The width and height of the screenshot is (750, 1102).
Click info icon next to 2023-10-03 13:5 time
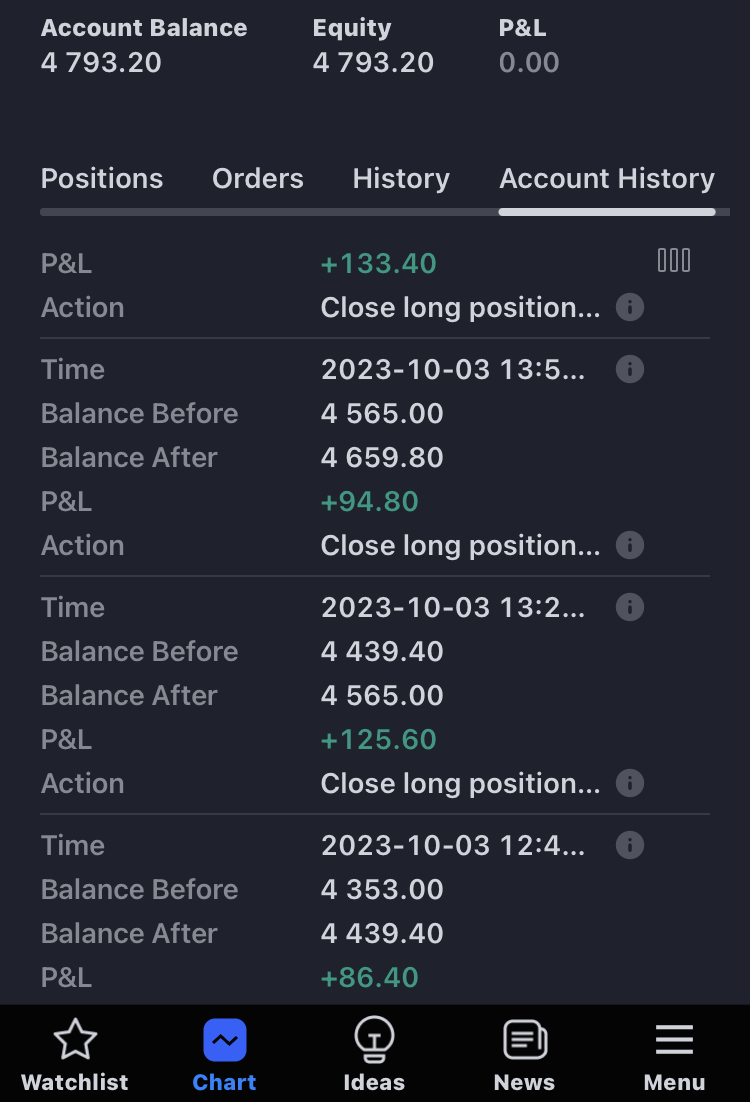pyautogui.click(x=629, y=369)
